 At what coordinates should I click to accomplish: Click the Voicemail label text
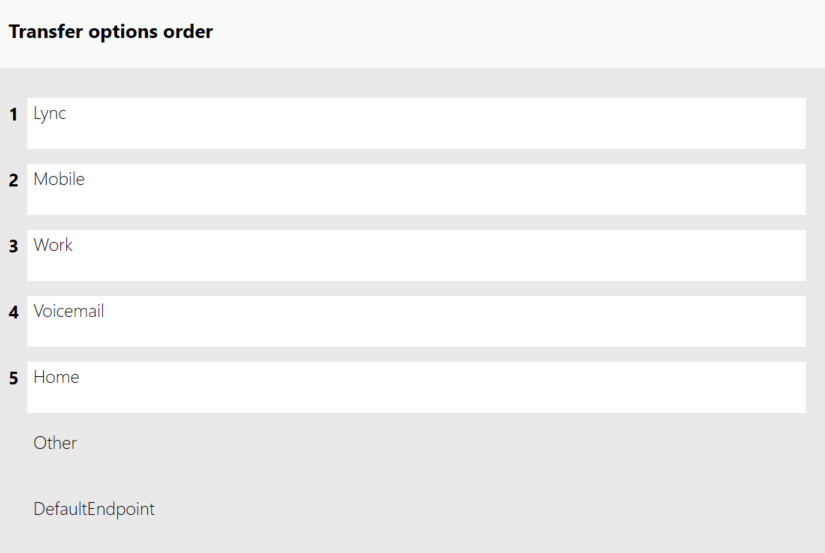click(69, 311)
